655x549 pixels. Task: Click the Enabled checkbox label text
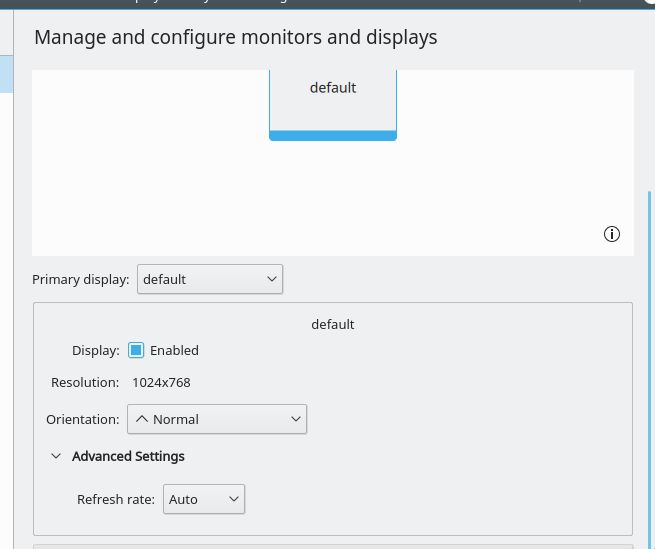pyautogui.click(x=174, y=351)
